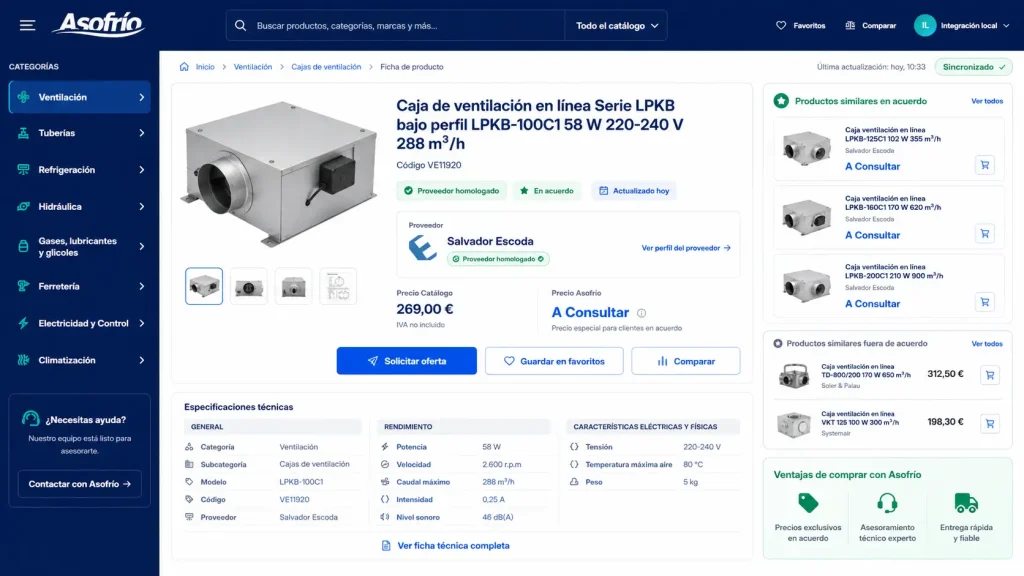Go to Inicio breadcrumb
Screen dimensions: 1024x576
(205, 67)
